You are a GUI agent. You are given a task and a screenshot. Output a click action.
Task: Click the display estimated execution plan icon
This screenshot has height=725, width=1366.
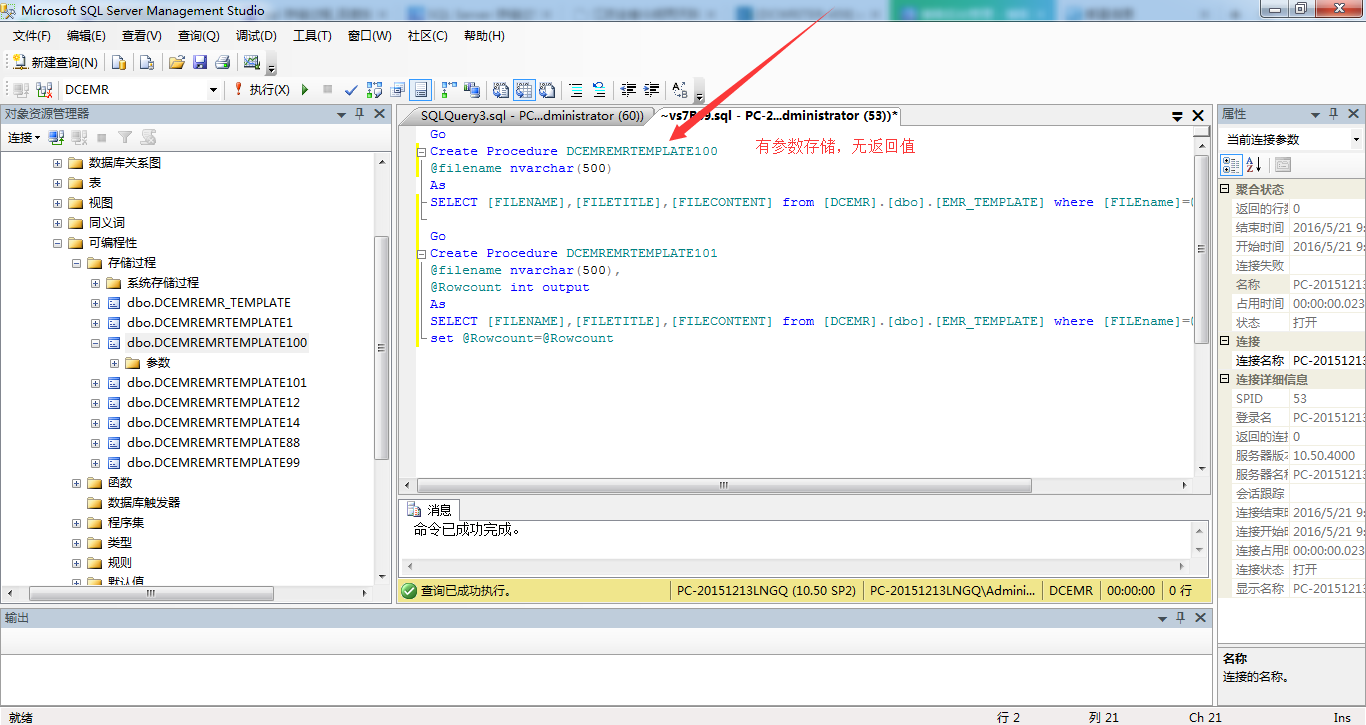tap(374, 90)
